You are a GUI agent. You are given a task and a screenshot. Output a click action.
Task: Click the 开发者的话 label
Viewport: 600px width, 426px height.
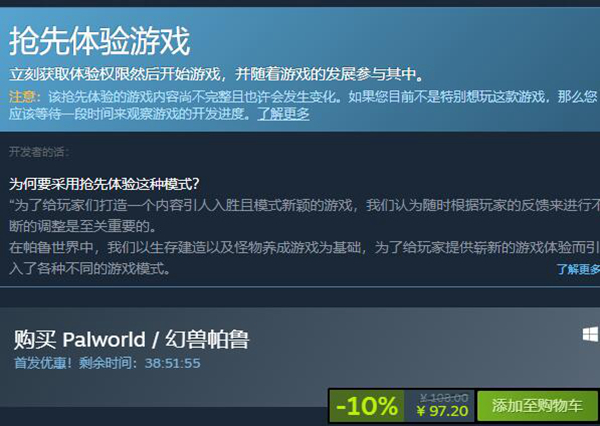tap(39, 152)
